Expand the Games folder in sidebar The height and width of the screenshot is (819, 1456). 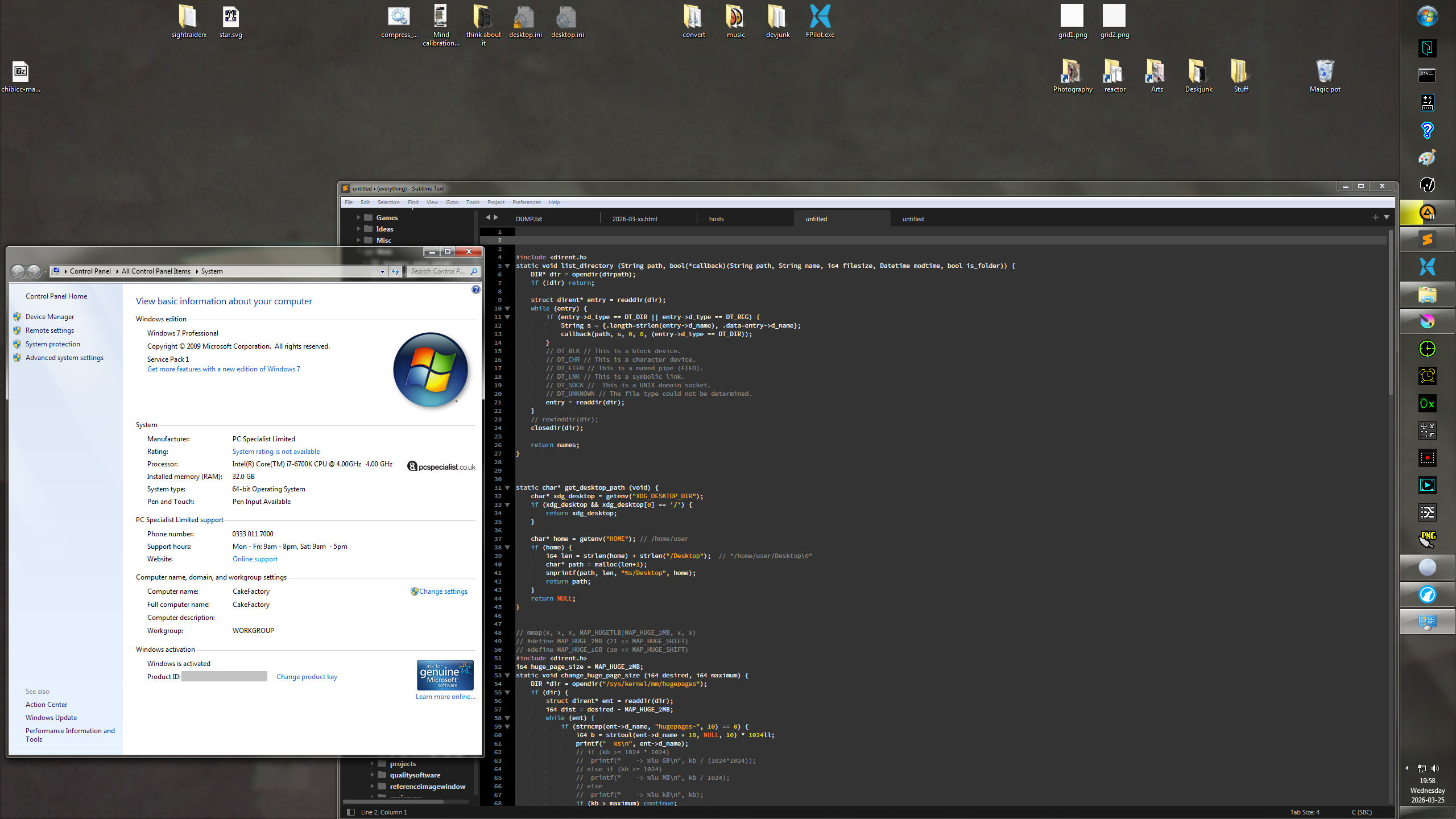[359, 217]
